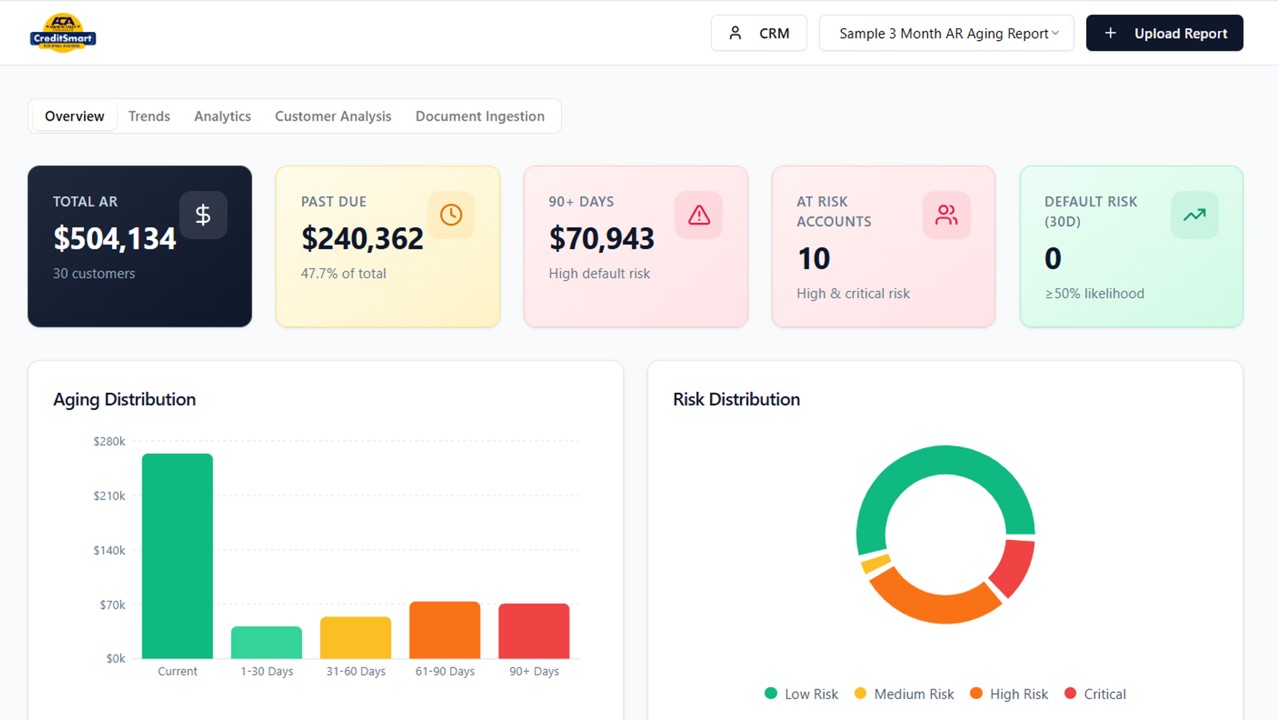Expand the report selector chevron arrow
Image resolution: width=1280 pixels, height=720 pixels.
point(1055,33)
